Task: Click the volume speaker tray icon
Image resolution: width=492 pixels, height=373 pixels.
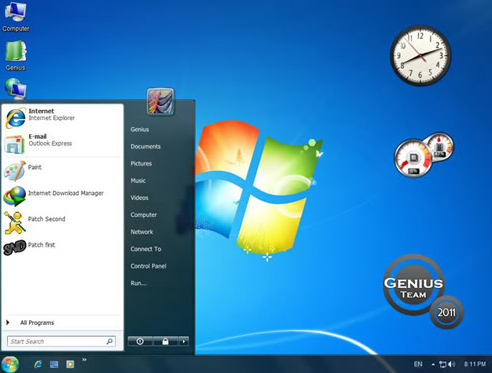Action: [x=452, y=364]
